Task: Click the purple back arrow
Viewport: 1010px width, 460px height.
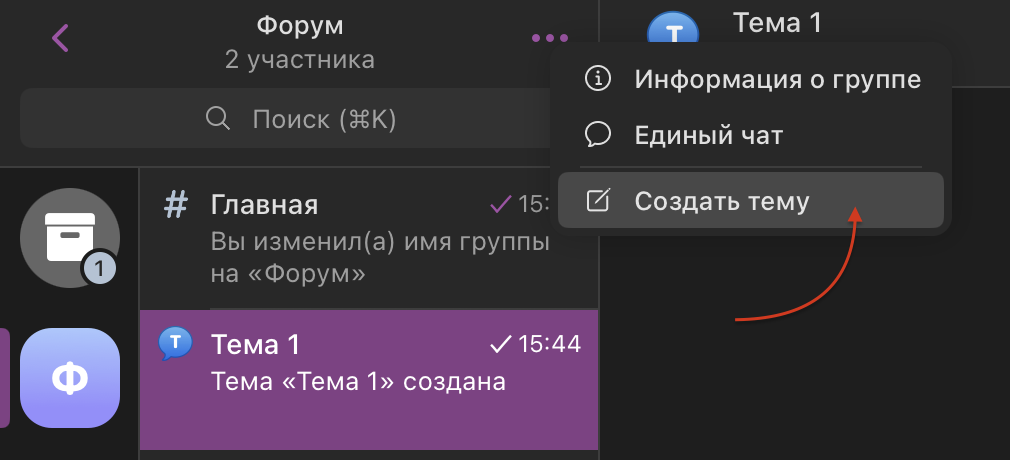Action: (x=61, y=39)
